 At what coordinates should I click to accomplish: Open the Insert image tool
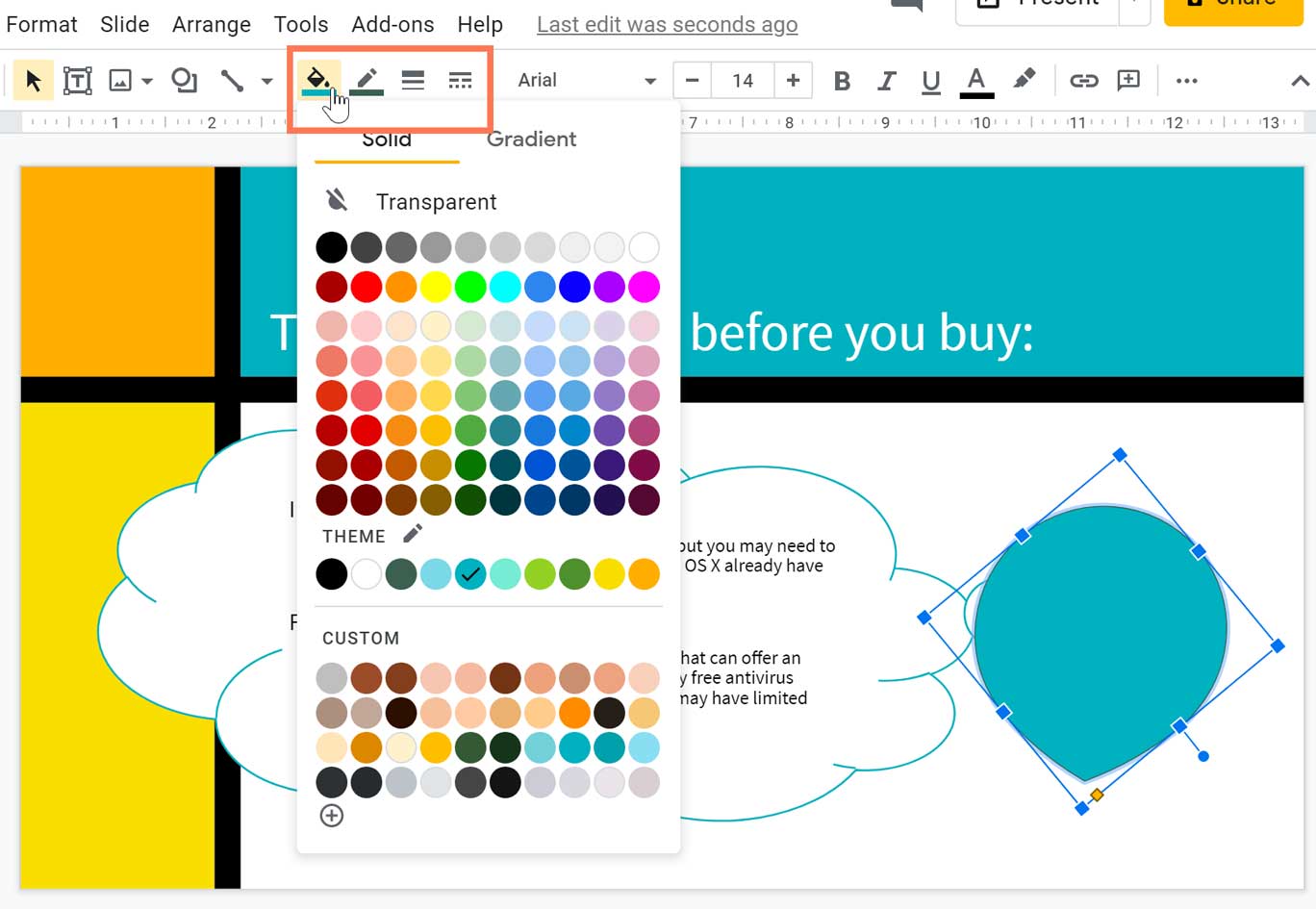tap(119, 80)
